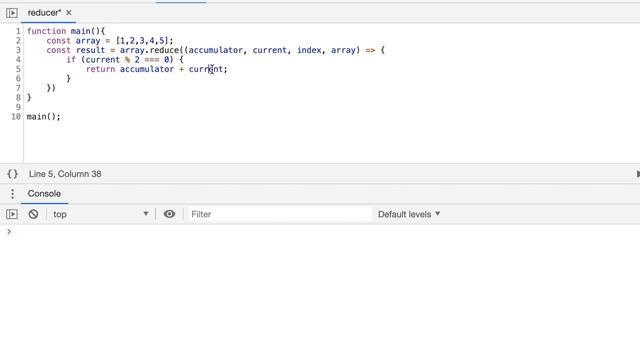640x360 pixels.
Task: Click line number 5 in the gutter
Action: pyautogui.click(x=18, y=69)
